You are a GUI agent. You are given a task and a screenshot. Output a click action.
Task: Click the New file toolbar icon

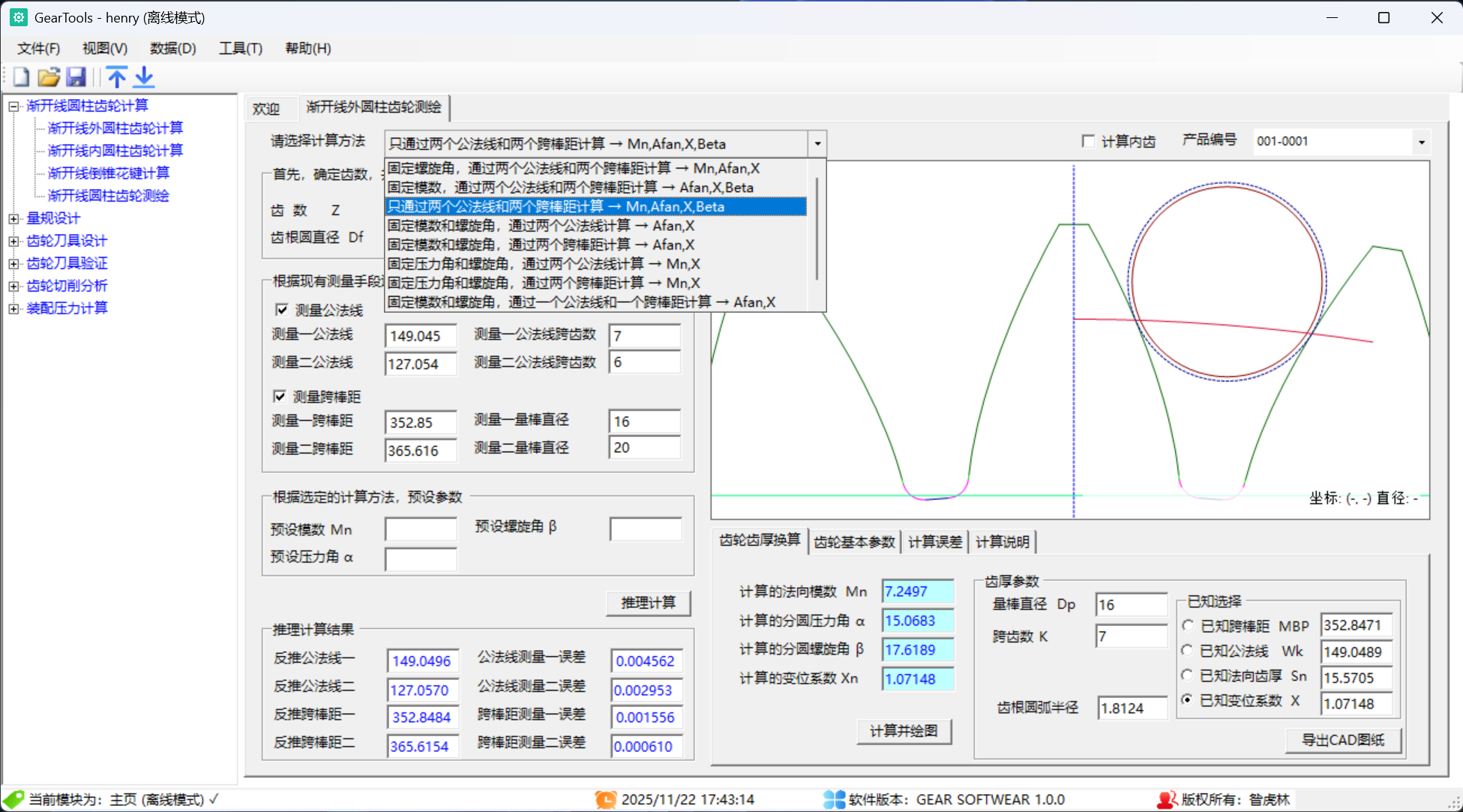tap(21, 76)
